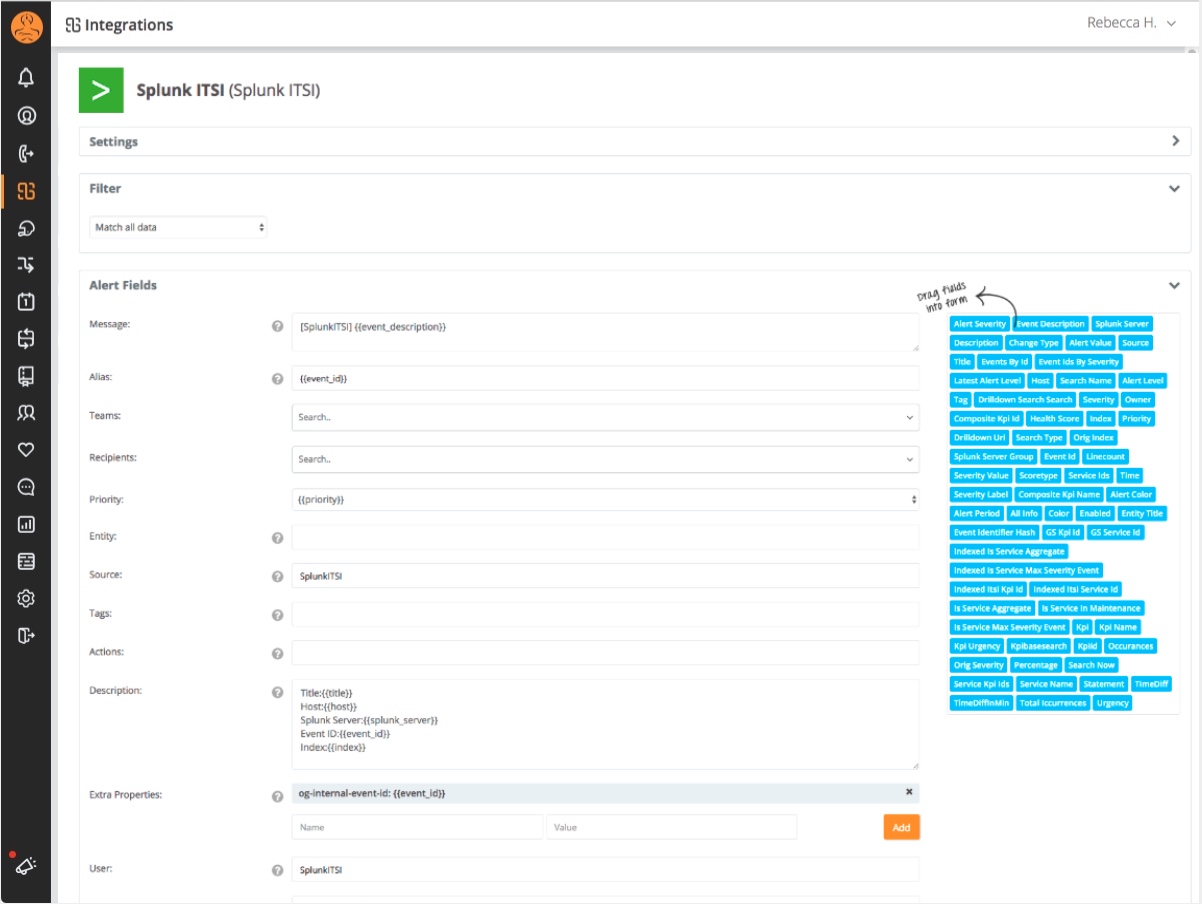This screenshot has height=904, width=1202.
Task: Open the teams people sidebar icon
Action: tap(26, 412)
